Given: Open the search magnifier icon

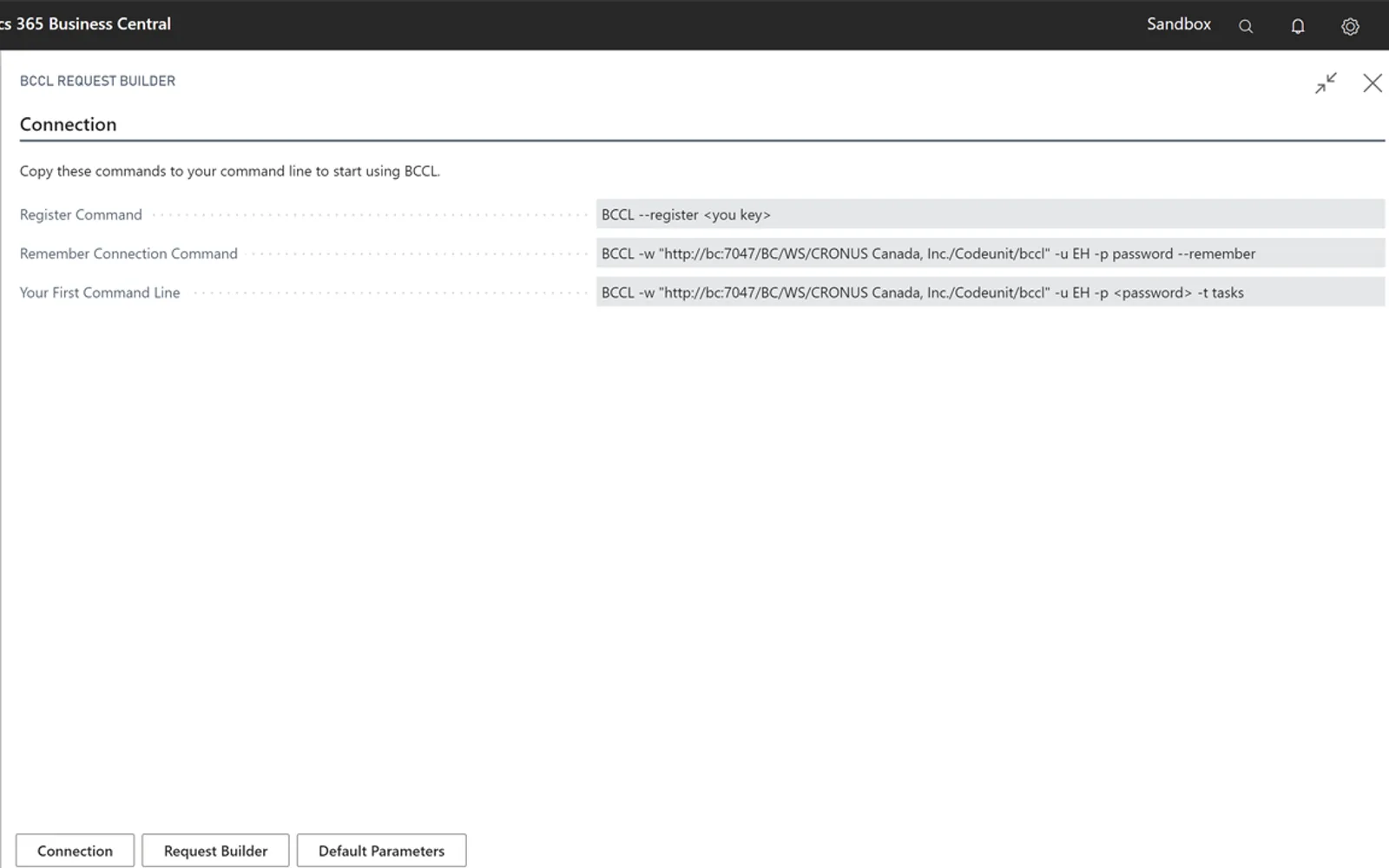Looking at the screenshot, I should 1246,26.
